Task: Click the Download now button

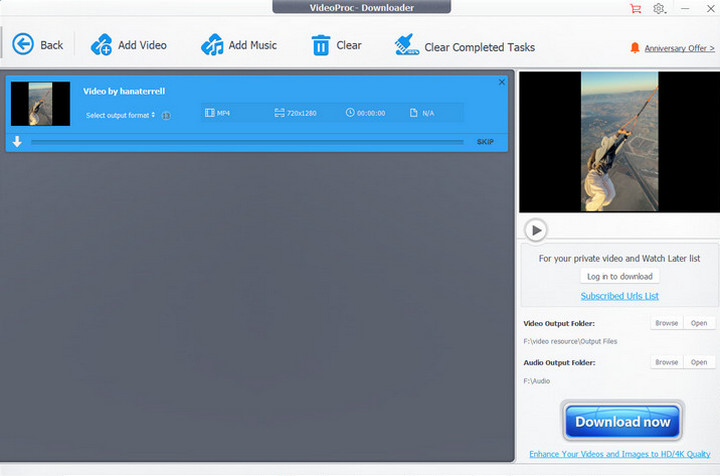Action: coord(623,421)
